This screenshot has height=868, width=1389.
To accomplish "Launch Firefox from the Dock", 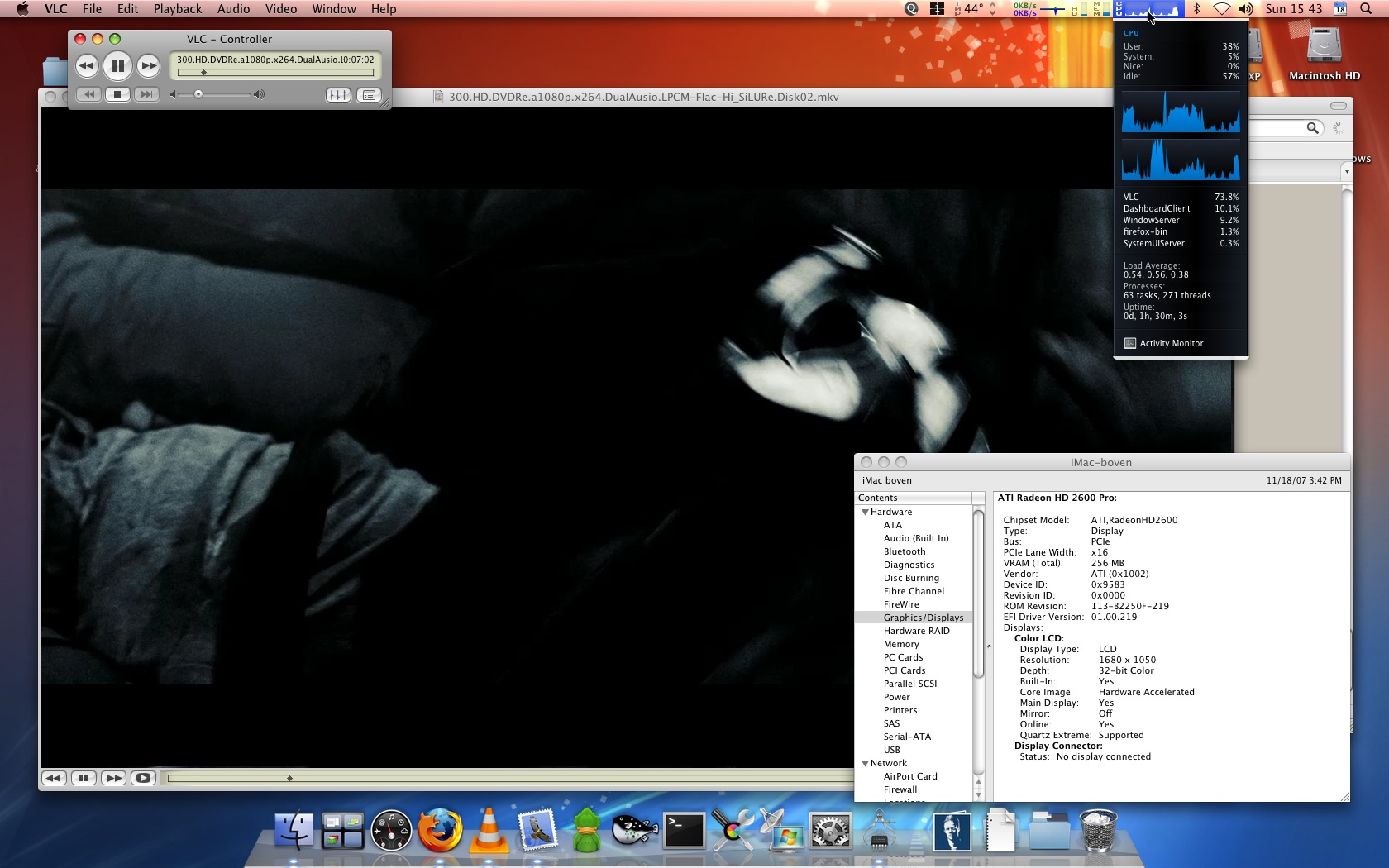I will pyautogui.click(x=440, y=830).
